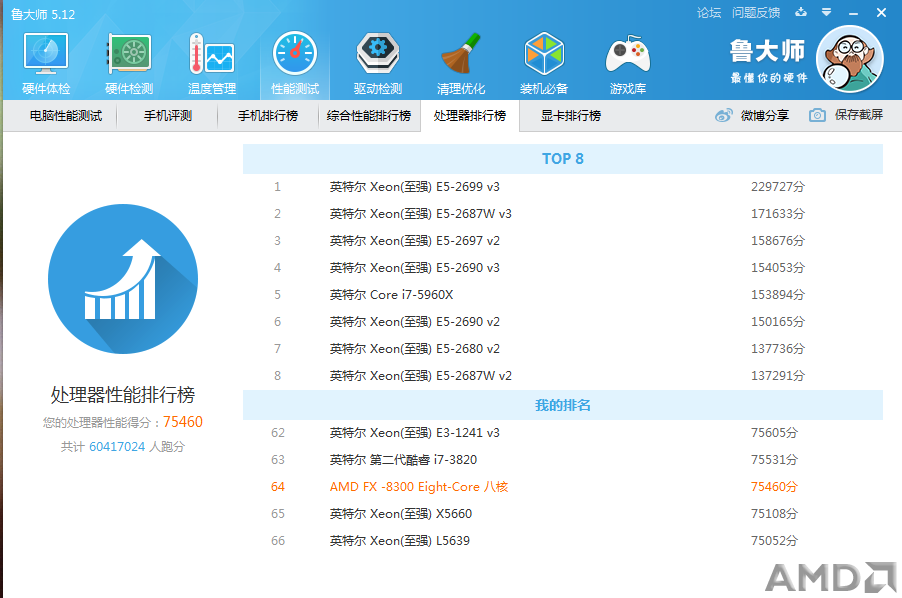Select row Xeon E5-2687W v3
The height and width of the screenshot is (598, 902).
(563, 214)
